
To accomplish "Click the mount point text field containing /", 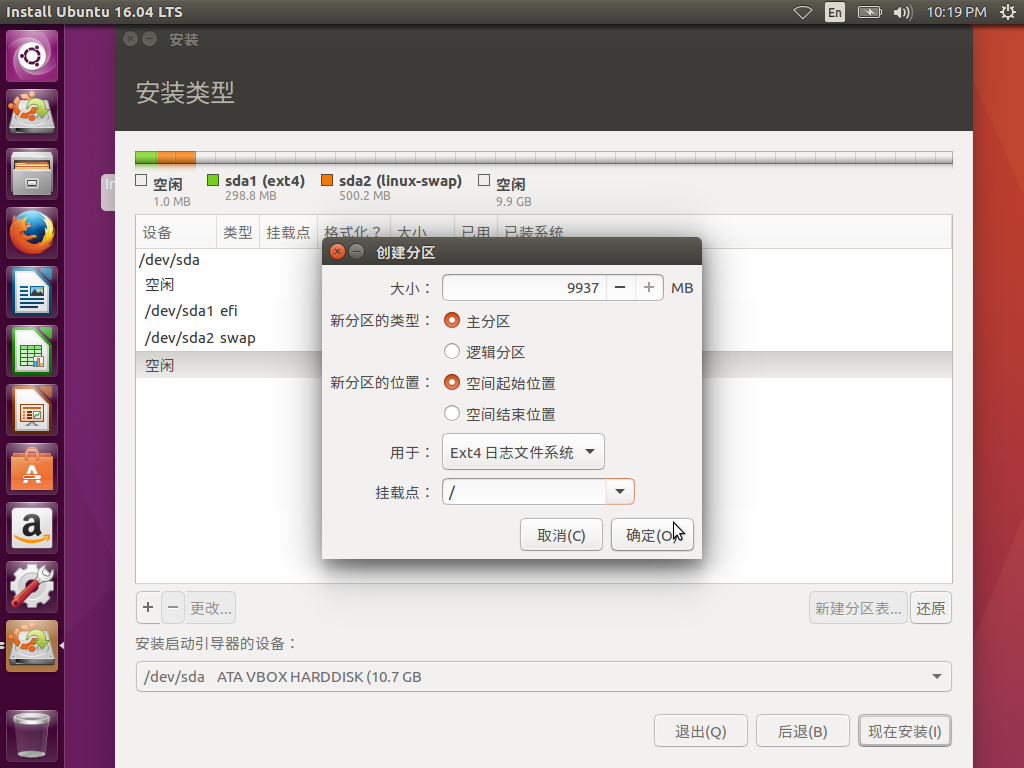I will (x=524, y=491).
